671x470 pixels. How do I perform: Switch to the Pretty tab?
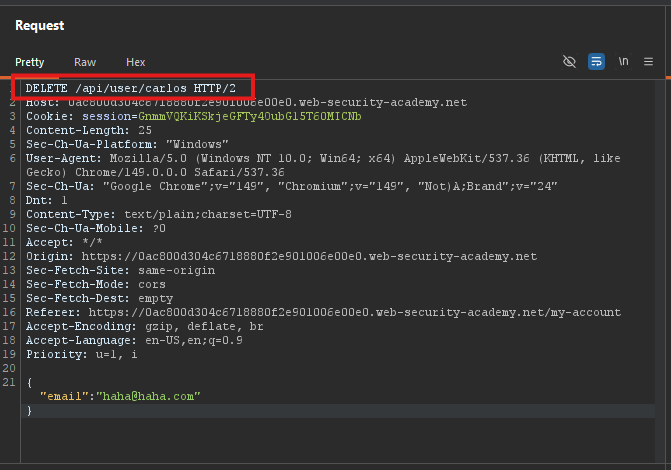point(30,62)
